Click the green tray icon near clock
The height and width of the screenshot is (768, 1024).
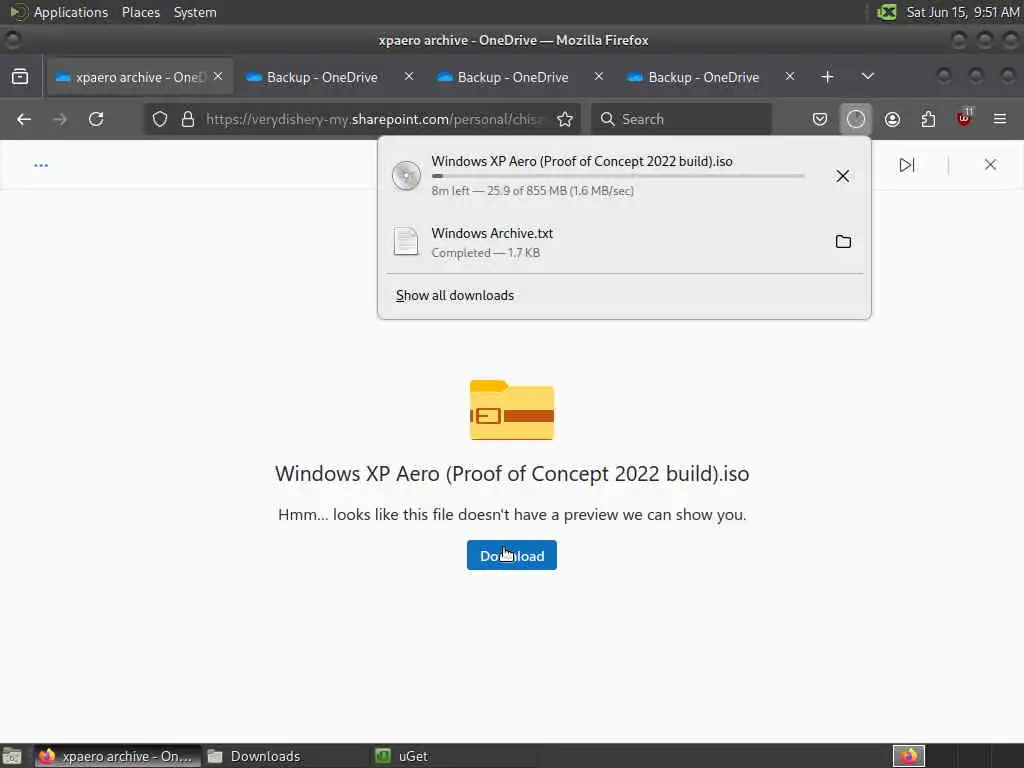(x=886, y=12)
